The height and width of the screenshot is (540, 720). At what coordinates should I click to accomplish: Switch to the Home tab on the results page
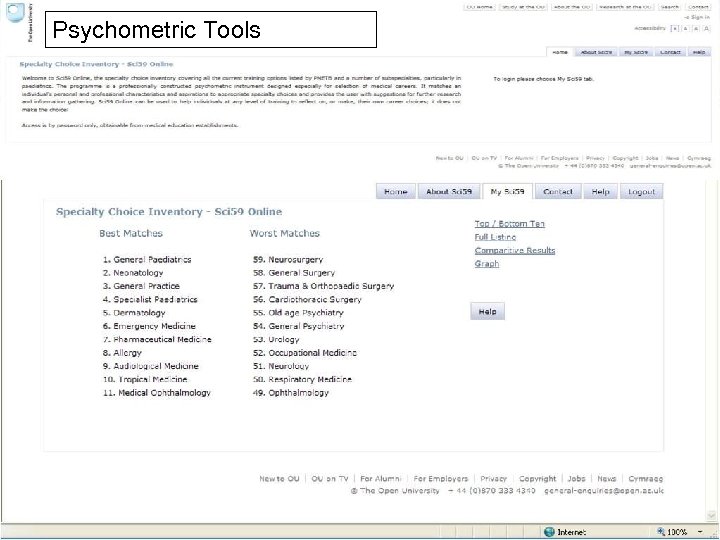click(396, 191)
